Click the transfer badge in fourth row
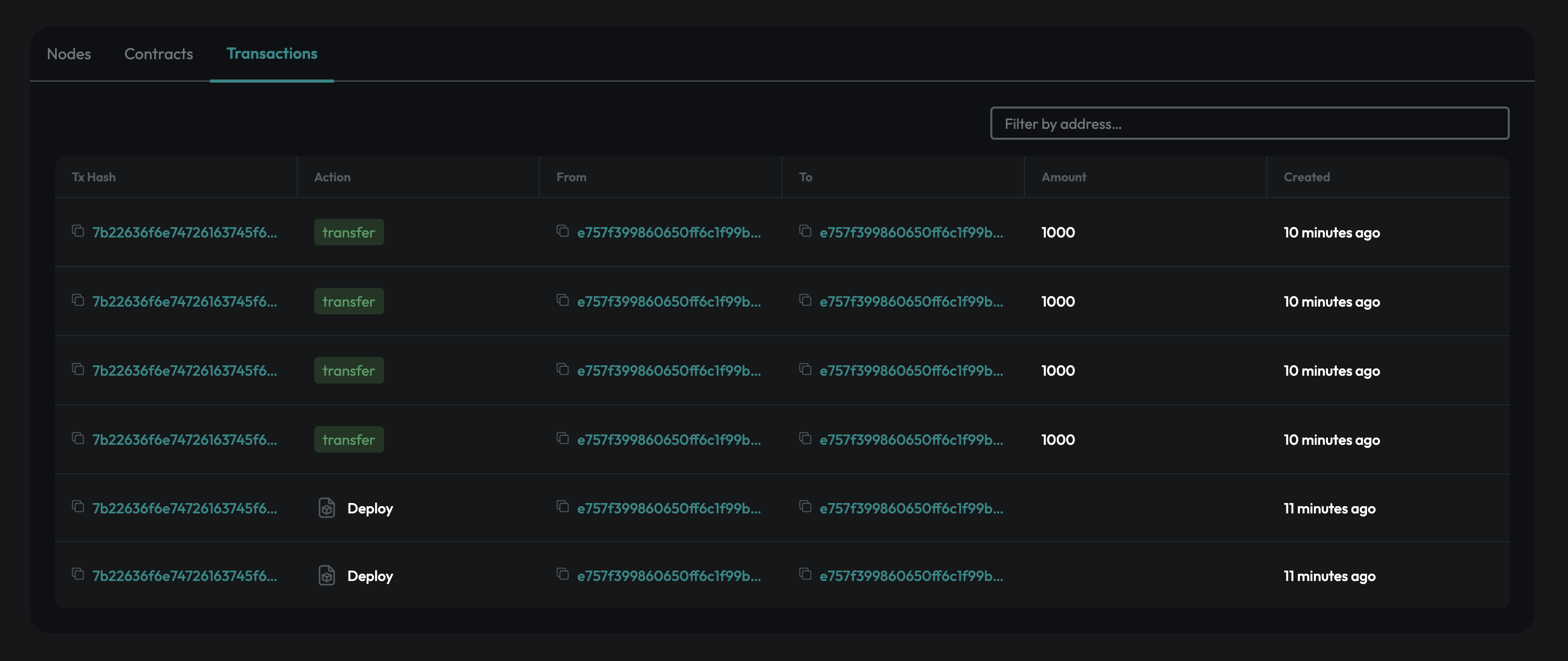Image resolution: width=1568 pixels, height=661 pixels. (349, 440)
